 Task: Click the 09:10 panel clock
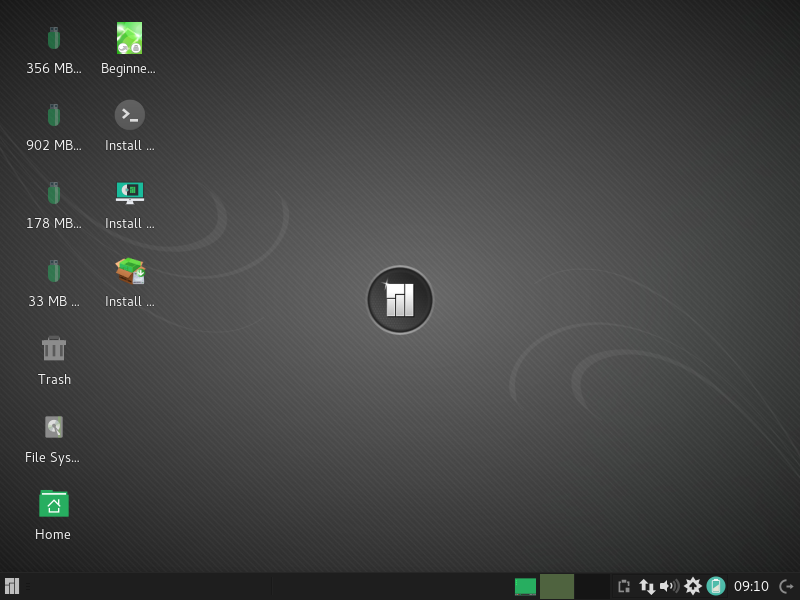click(x=751, y=586)
